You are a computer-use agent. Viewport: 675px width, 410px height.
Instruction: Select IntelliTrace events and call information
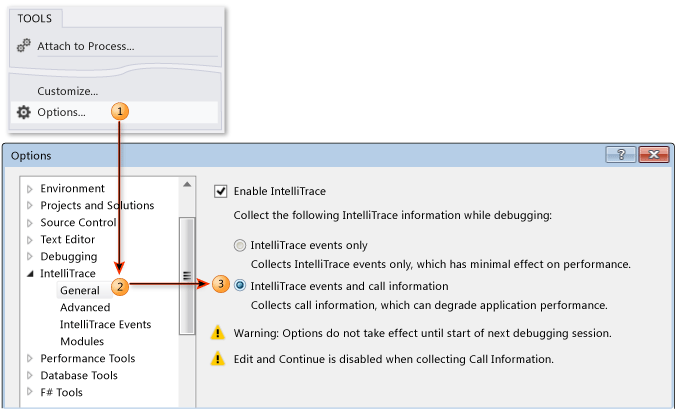pos(240,285)
